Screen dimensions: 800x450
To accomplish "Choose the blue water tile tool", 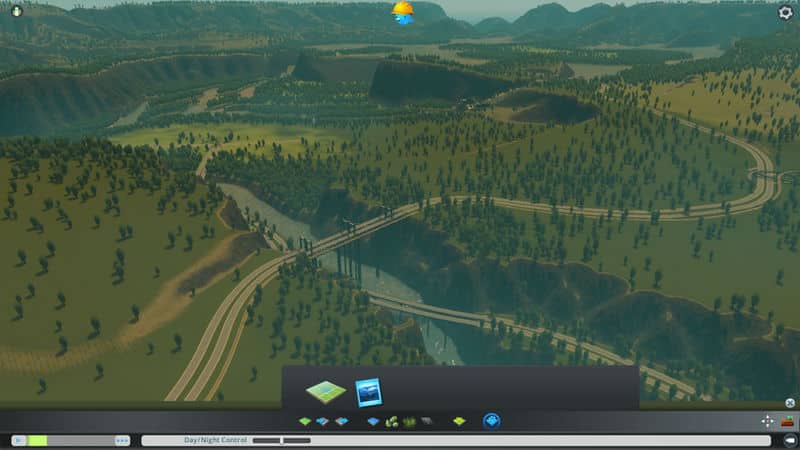I will pyautogui.click(x=322, y=421).
